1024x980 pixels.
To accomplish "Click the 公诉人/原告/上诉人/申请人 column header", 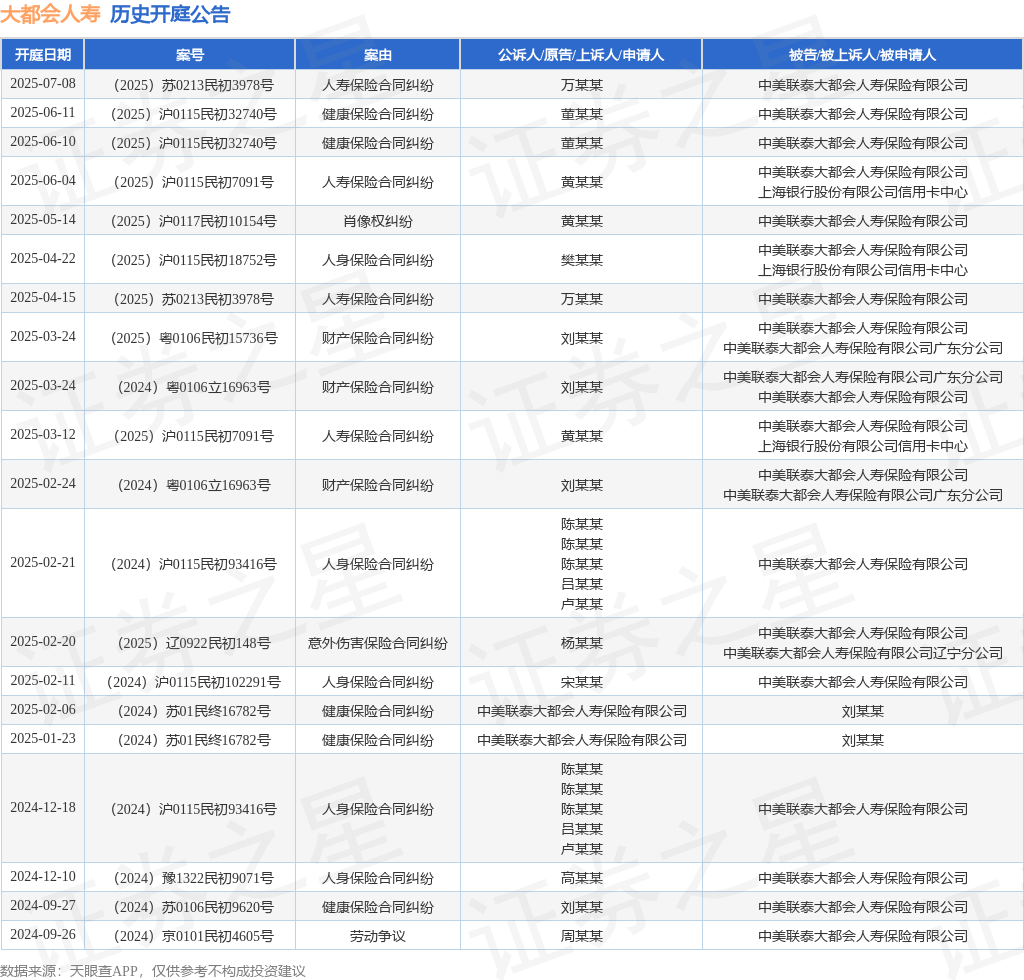I will click(x=581, y=55).
